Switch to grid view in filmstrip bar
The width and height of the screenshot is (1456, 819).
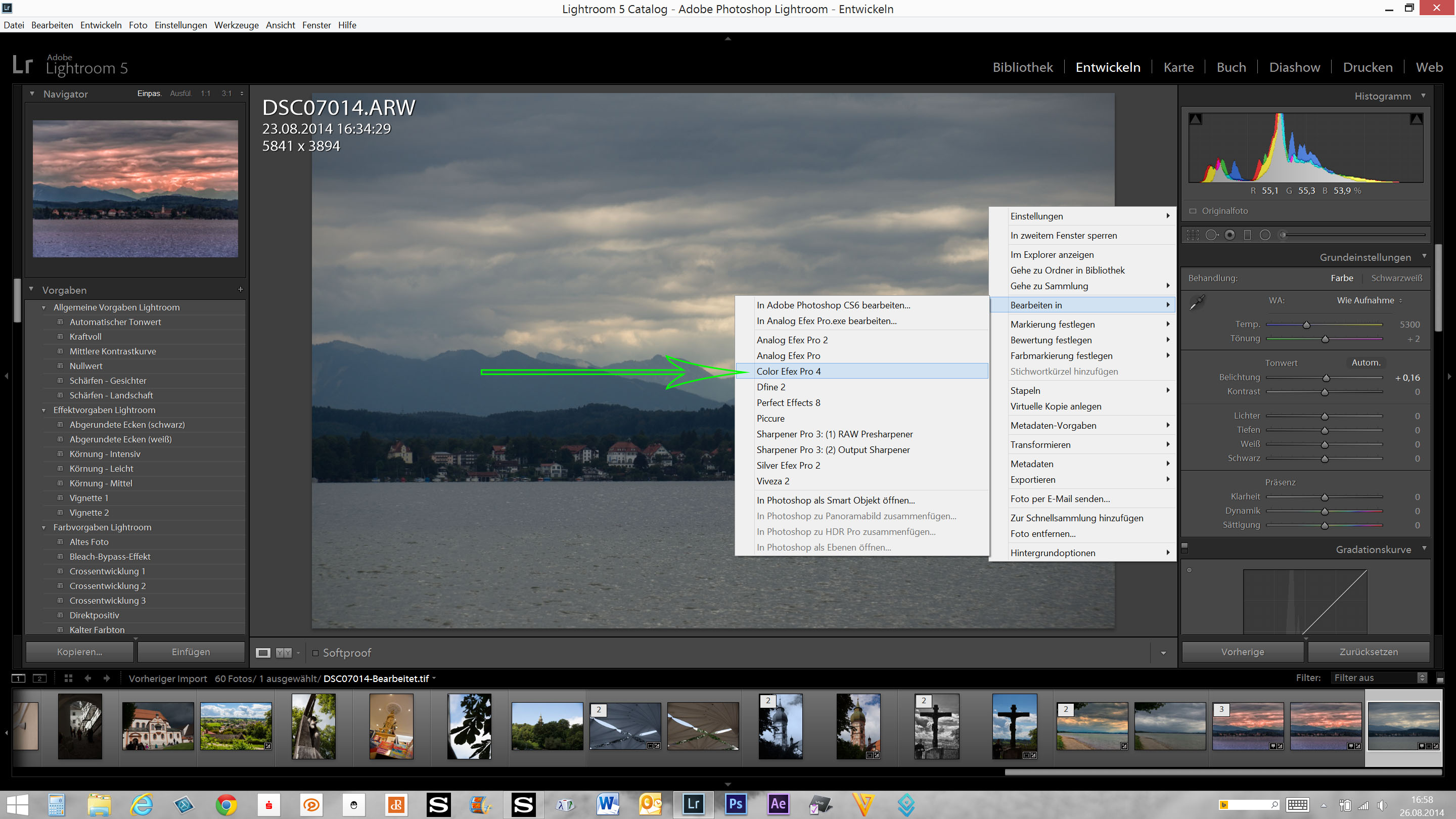point(68,678)
